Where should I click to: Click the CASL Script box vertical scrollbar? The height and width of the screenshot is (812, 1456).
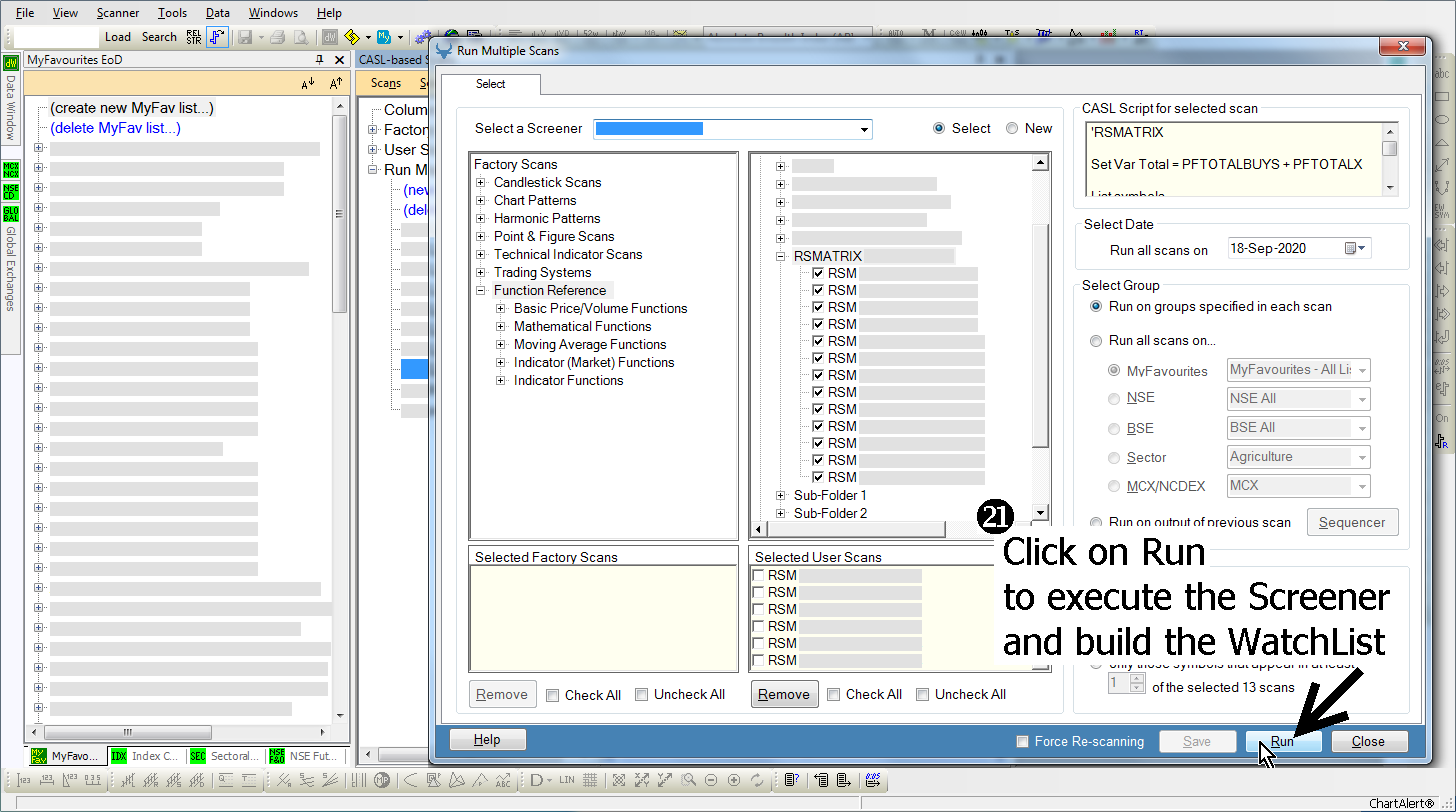pos(1390,160)
